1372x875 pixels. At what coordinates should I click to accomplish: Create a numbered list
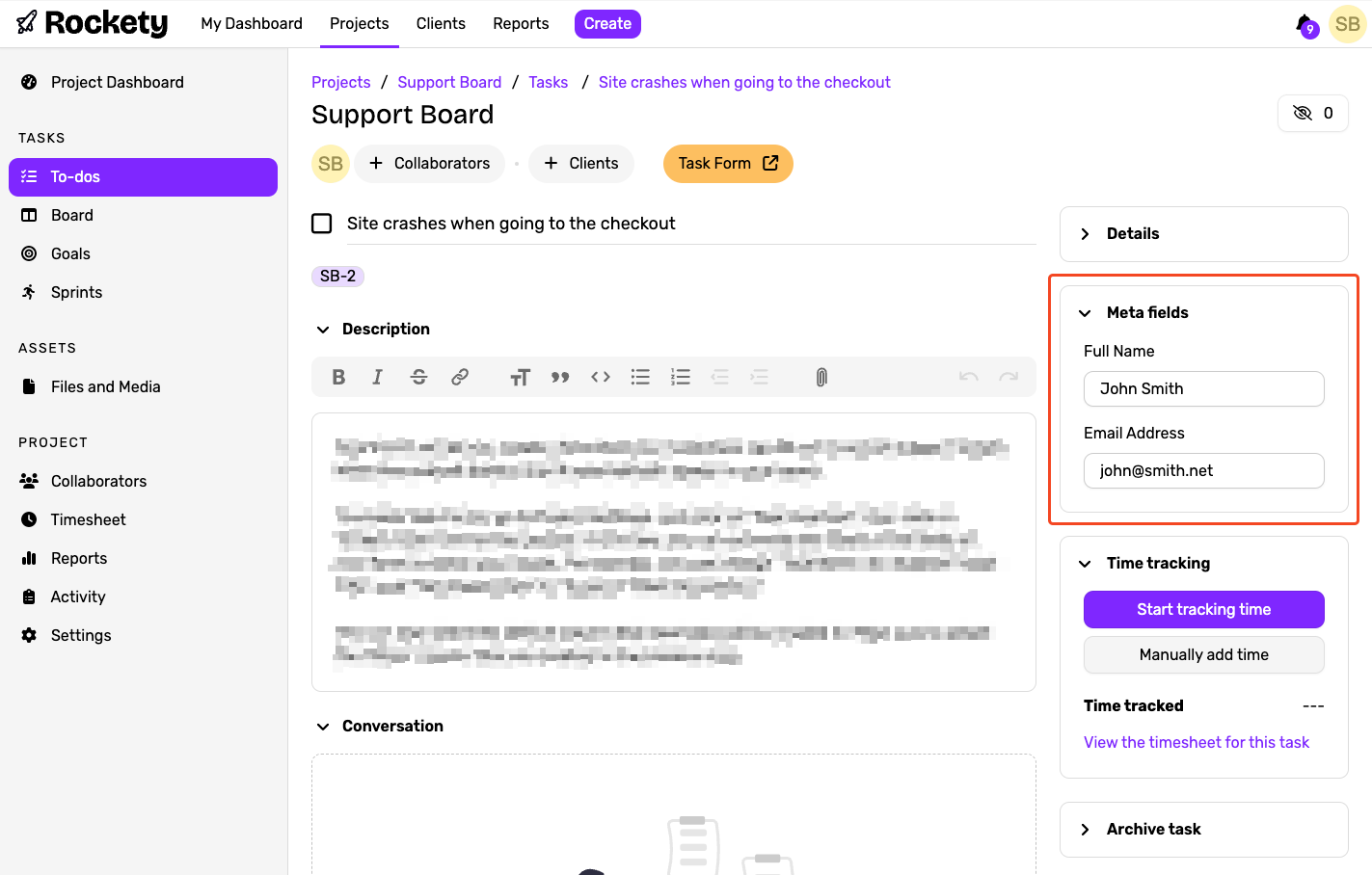coord(681,377)
